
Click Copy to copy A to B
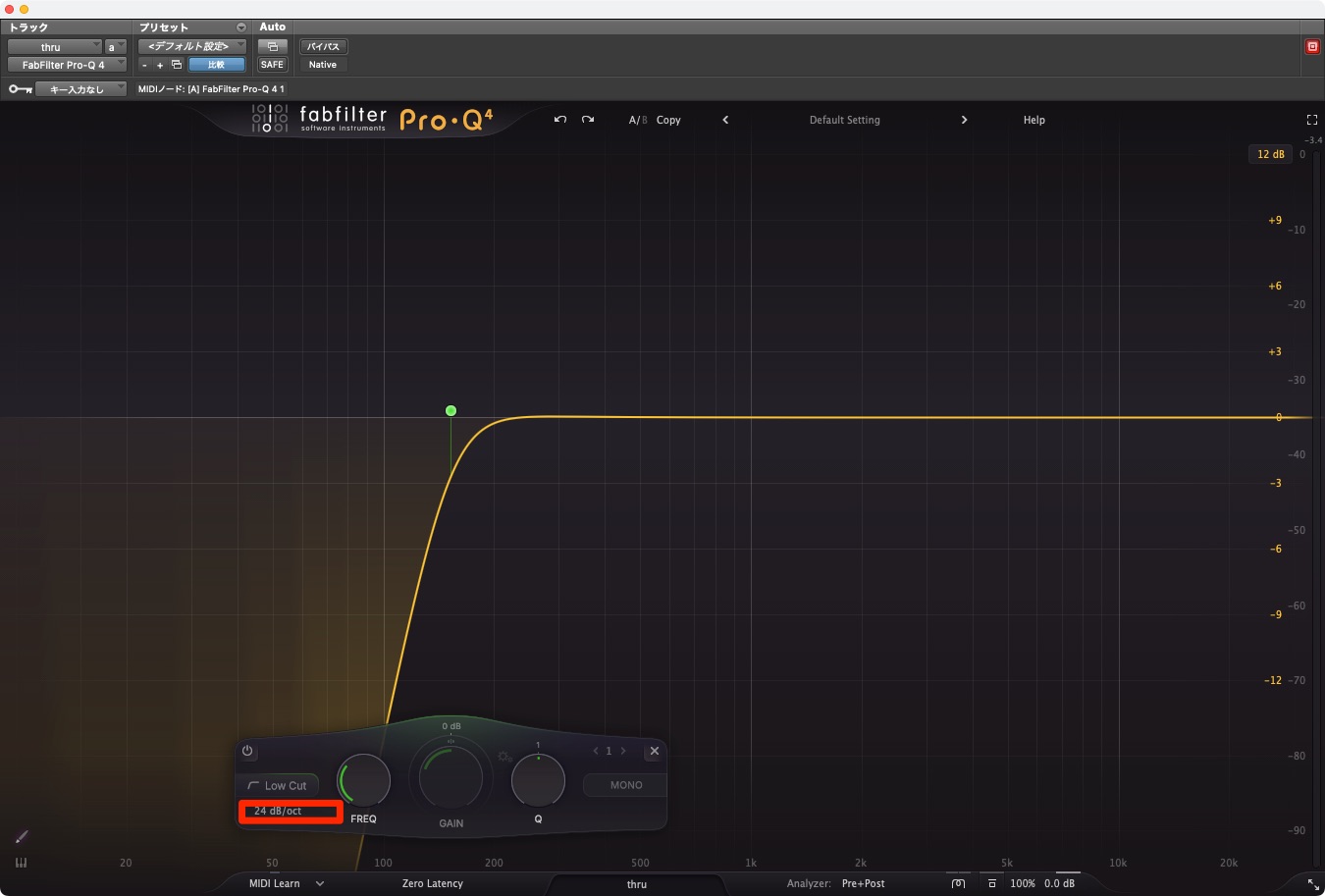(x=668, y=120)
